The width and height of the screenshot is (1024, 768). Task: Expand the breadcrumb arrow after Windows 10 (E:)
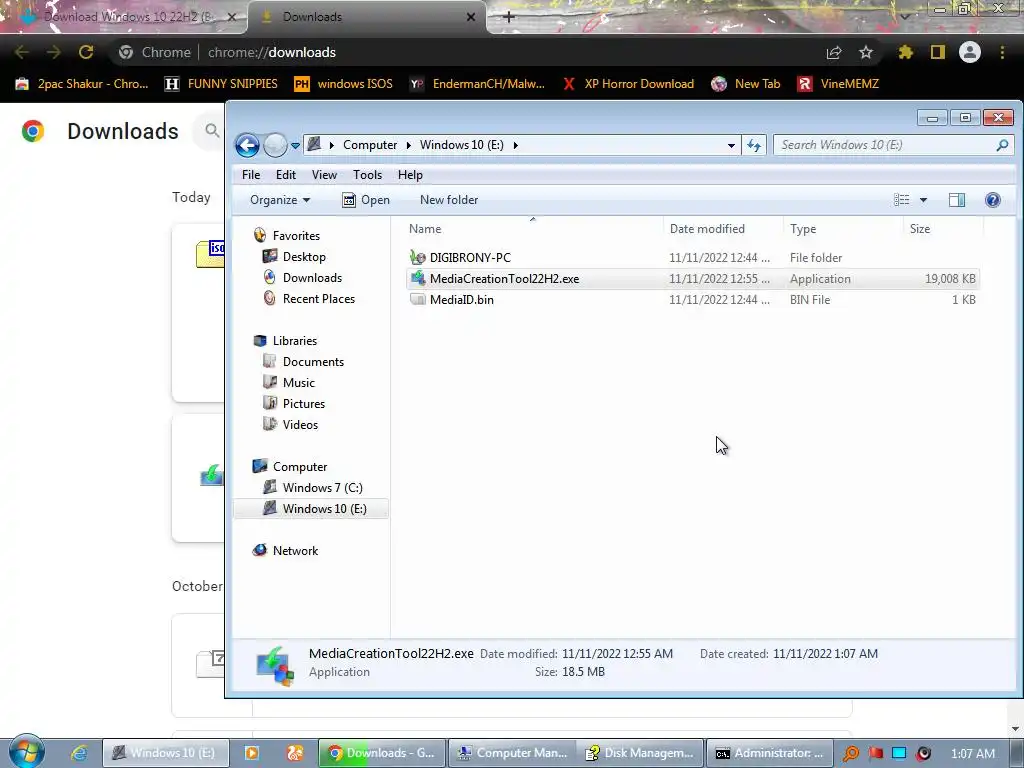(x=515, y=145)
